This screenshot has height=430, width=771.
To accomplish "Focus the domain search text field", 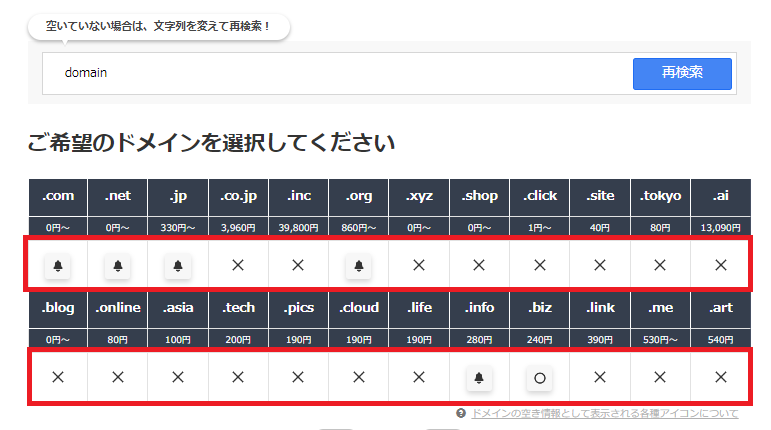I will pos(340,73).
